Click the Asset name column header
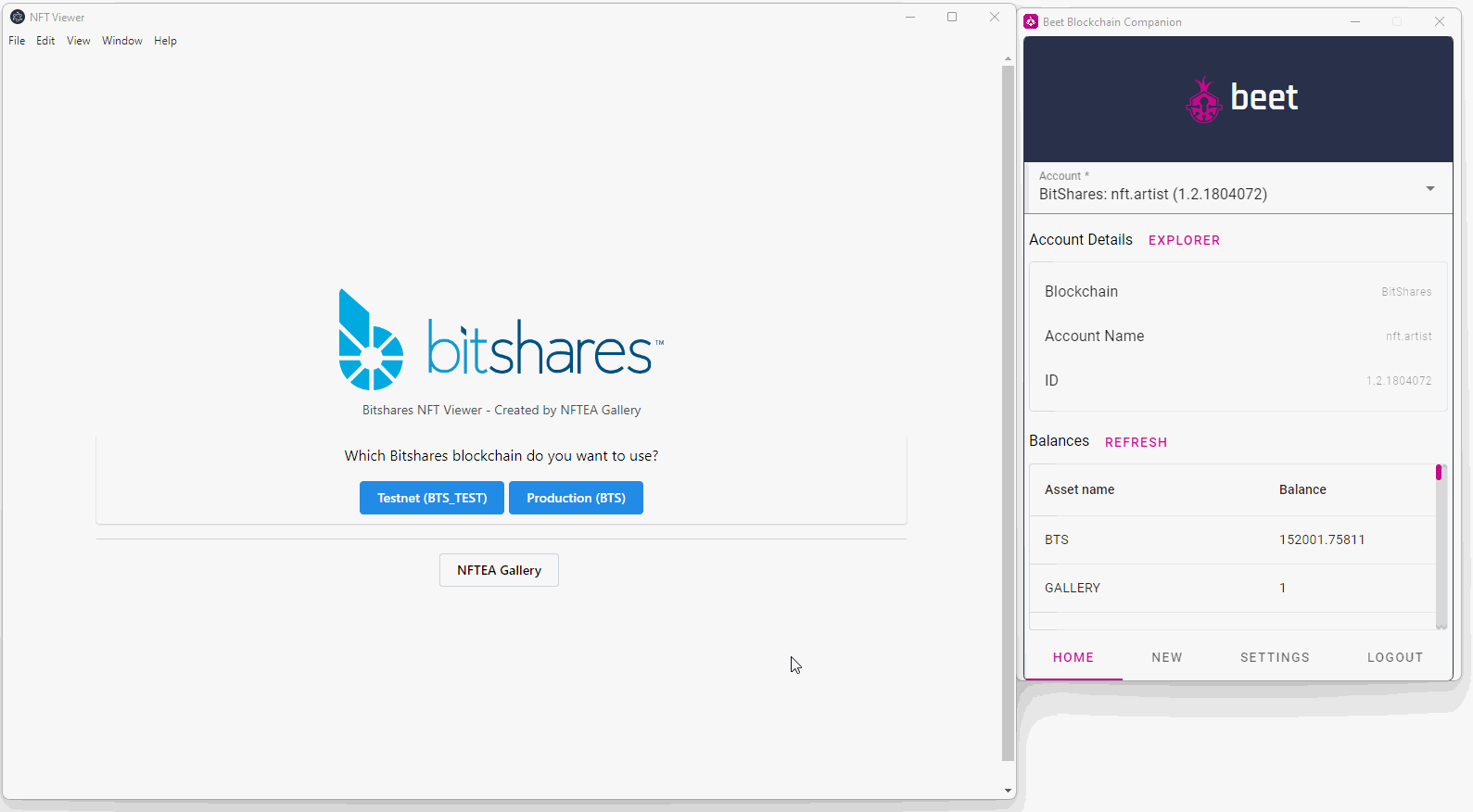The width and height of the screenshot is (1473, 812). 1080,489
